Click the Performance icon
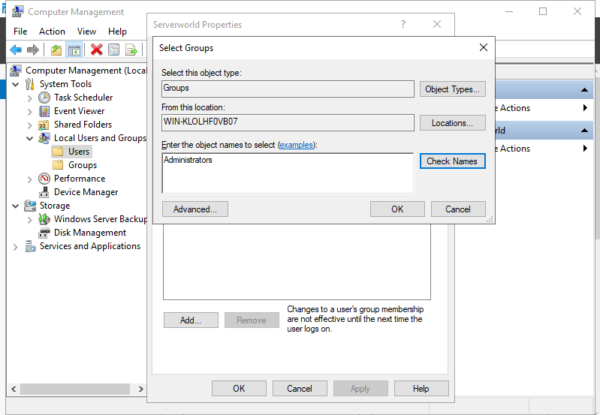Image resolution: width=600 pixels, height=415 pixels. [44, 178]
